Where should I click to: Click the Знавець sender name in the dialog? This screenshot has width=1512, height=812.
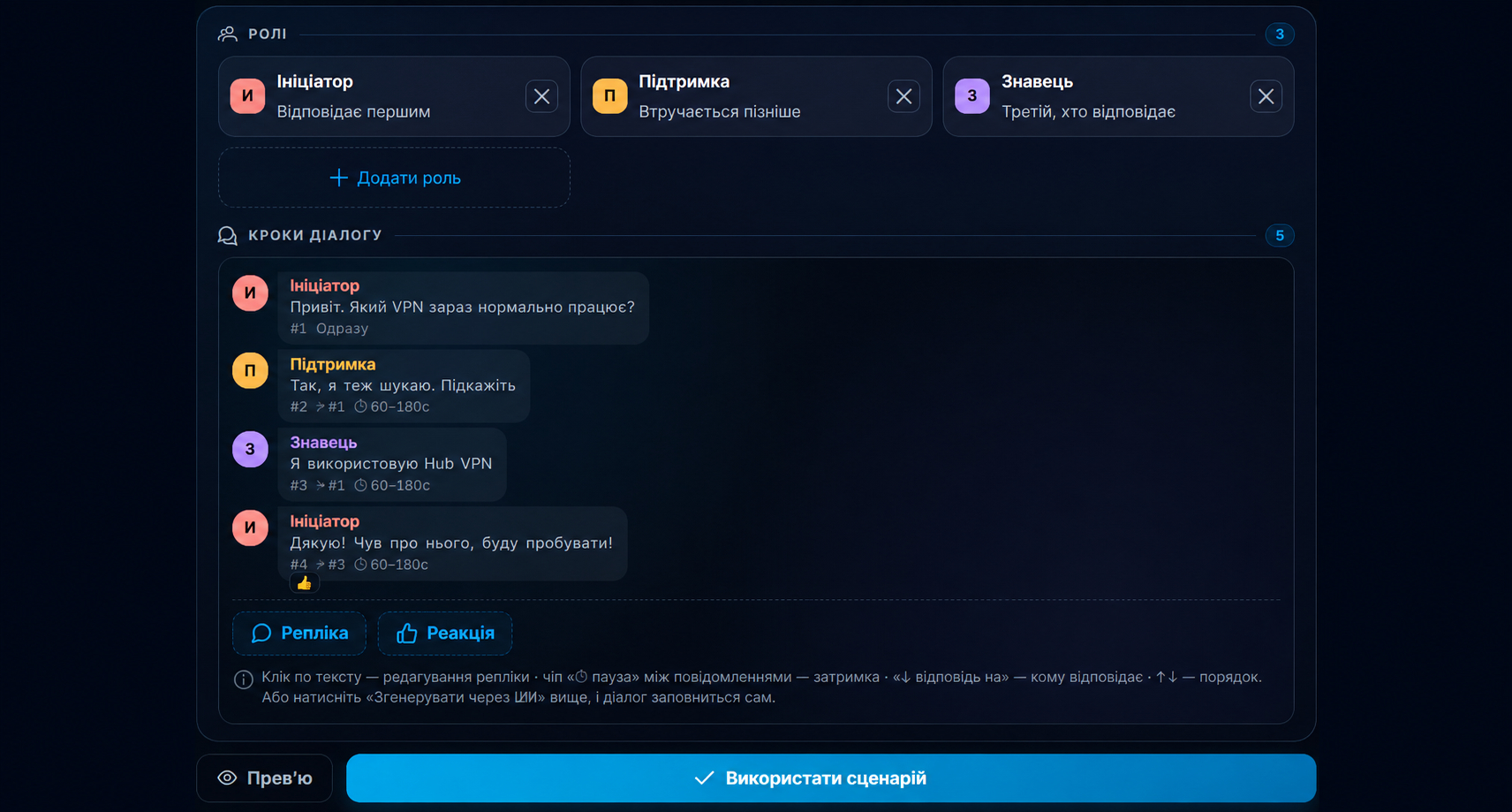(x=323, y=443)
